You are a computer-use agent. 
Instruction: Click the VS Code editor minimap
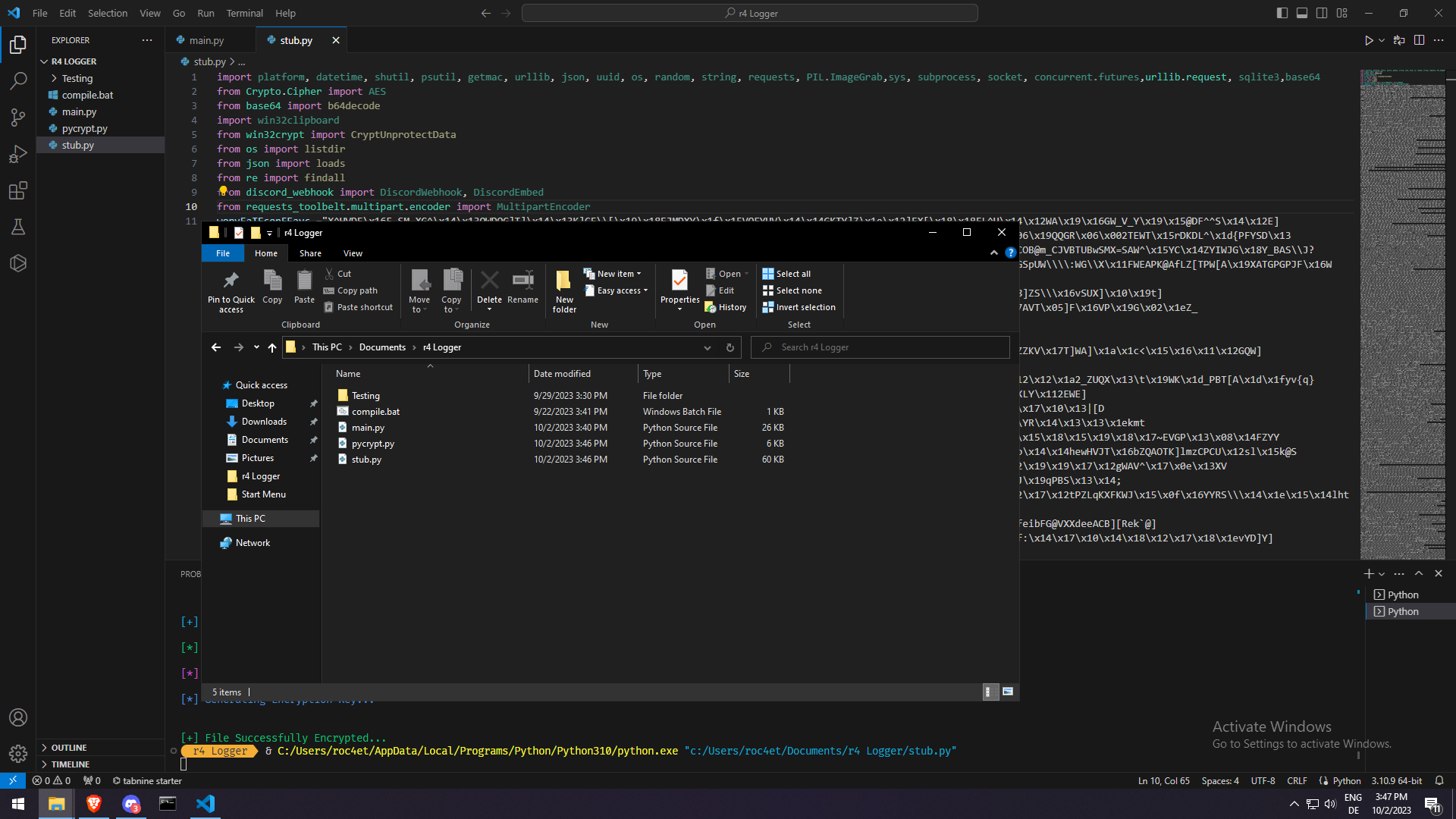(1402, 314)
